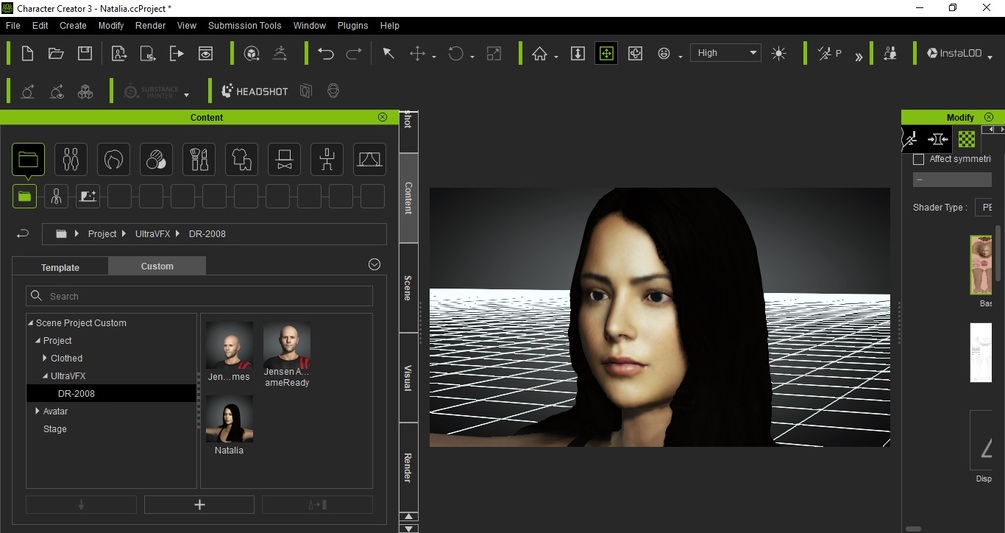Activate the Move tool crosshair icon
Image resolution: width=1005 pixels, height=533 pixels.
(x=417, y=53)
